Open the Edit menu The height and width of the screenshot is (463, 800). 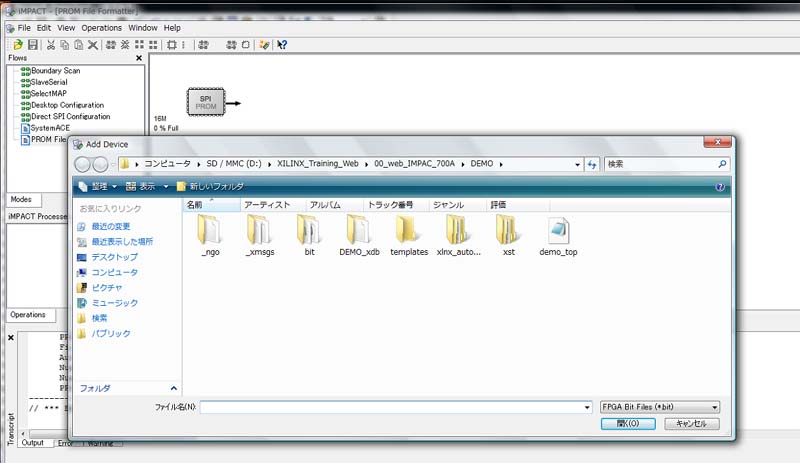pos(44,28)
